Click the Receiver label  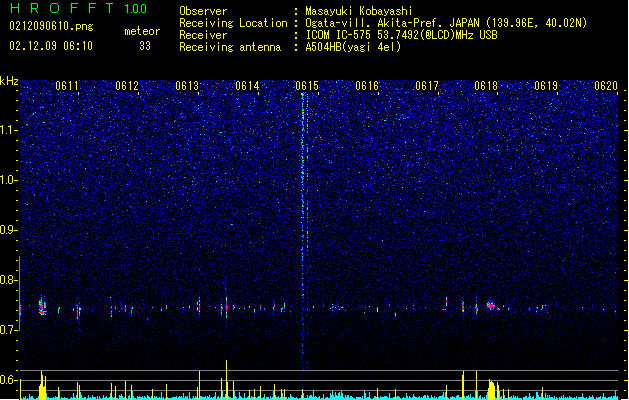(x=203, y=35)
